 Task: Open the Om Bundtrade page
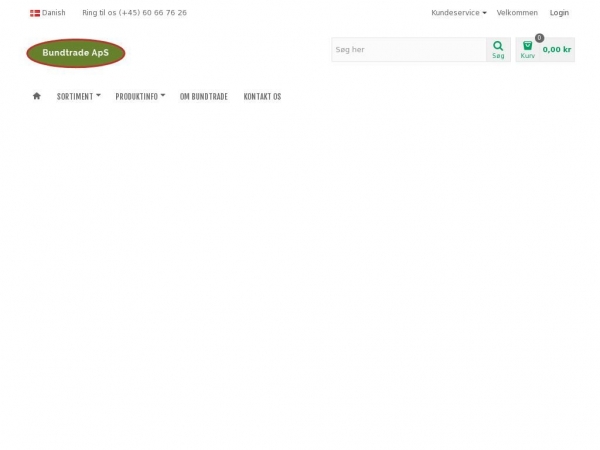coord(204,96)
